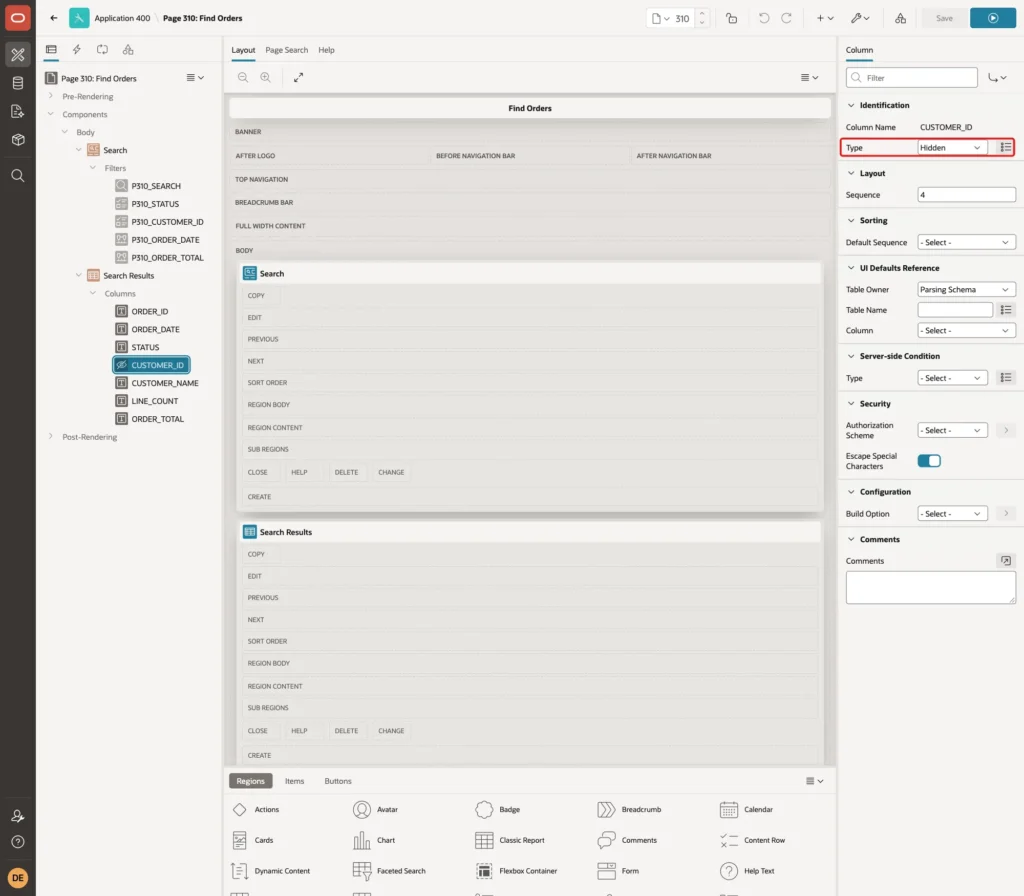Open the Build Option dropdown
Screen dimensions: 1024x896
click(x=952, y=514)
